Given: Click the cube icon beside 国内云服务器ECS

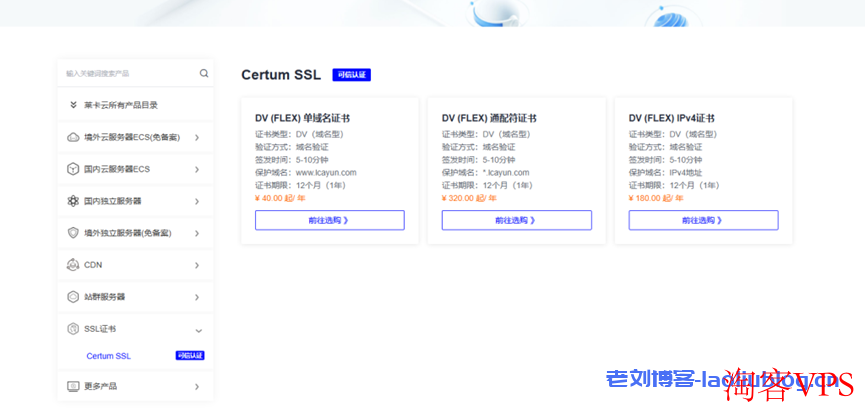Looking at the screenshot, I should click(x=73, y=169).
